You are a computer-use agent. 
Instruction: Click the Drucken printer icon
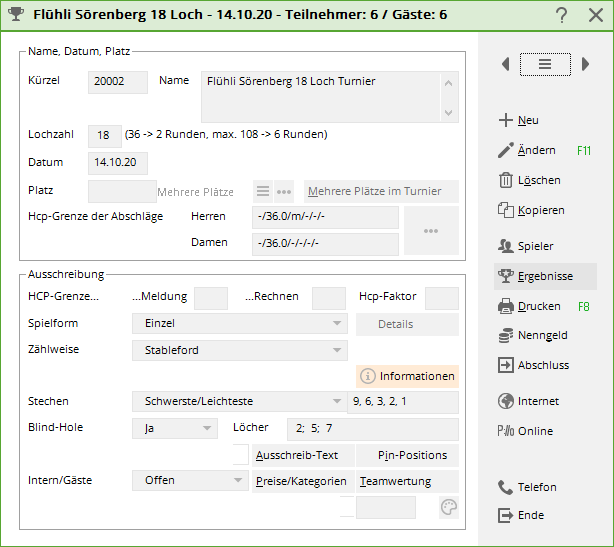[505, 306]
